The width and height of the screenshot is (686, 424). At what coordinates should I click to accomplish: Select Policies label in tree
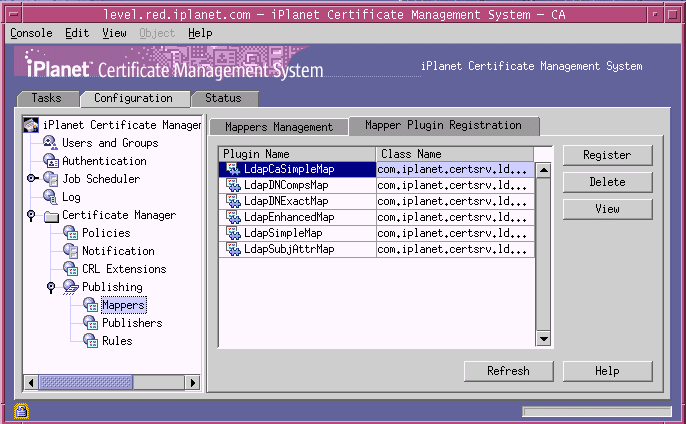106,233
